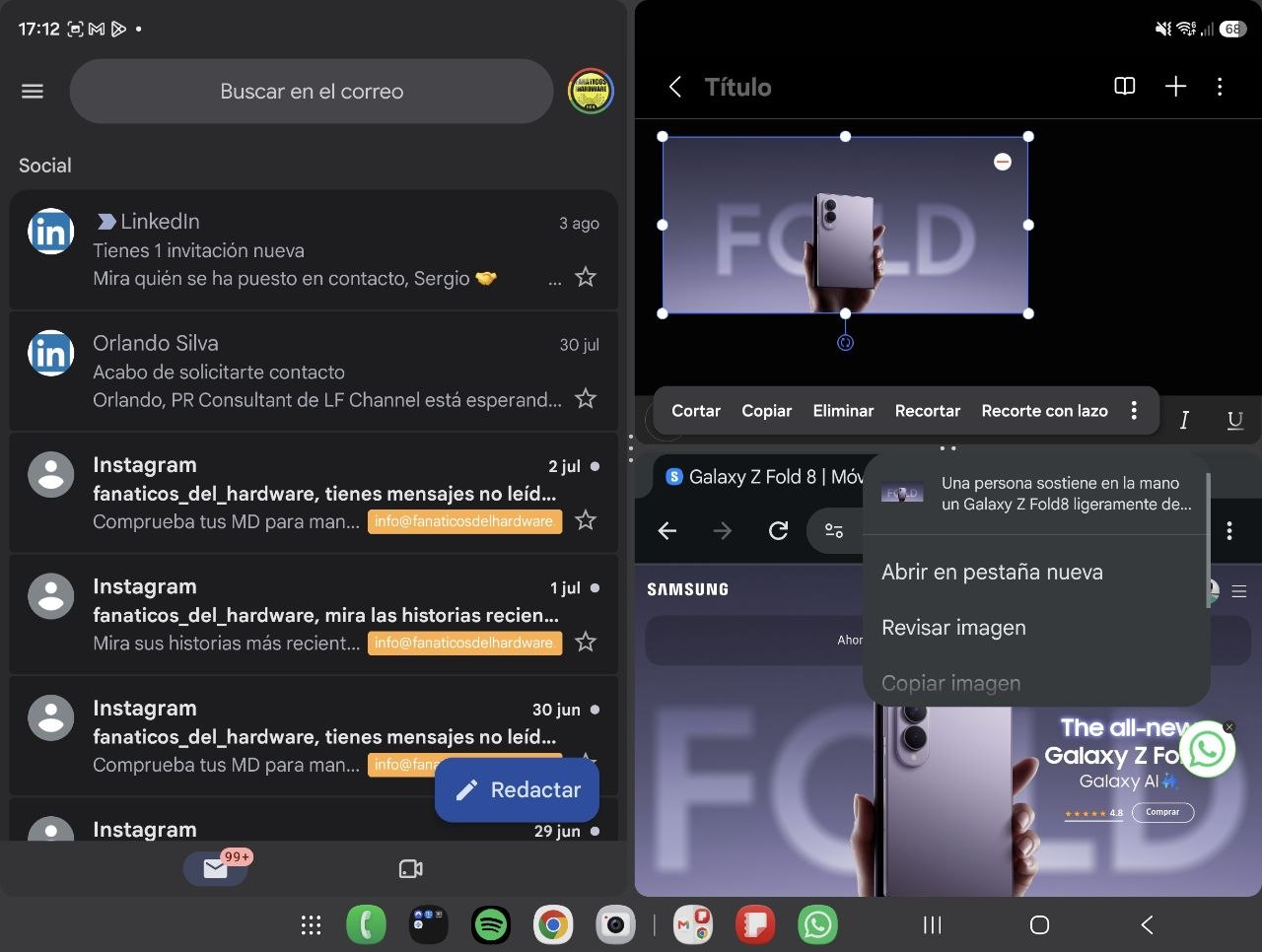Launch the Phone app from the taskbar

coord(367,925)
